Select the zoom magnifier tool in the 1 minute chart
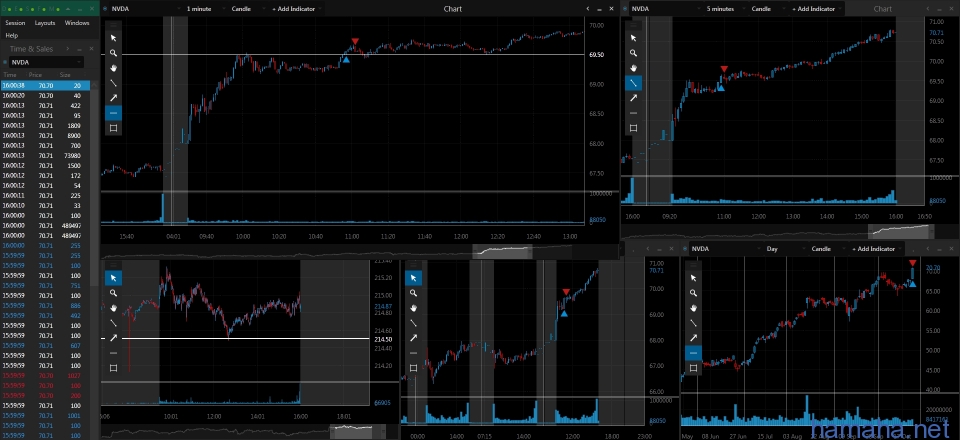Image resolution: width=960 pixels, height=440 pixels. point(113,53)
